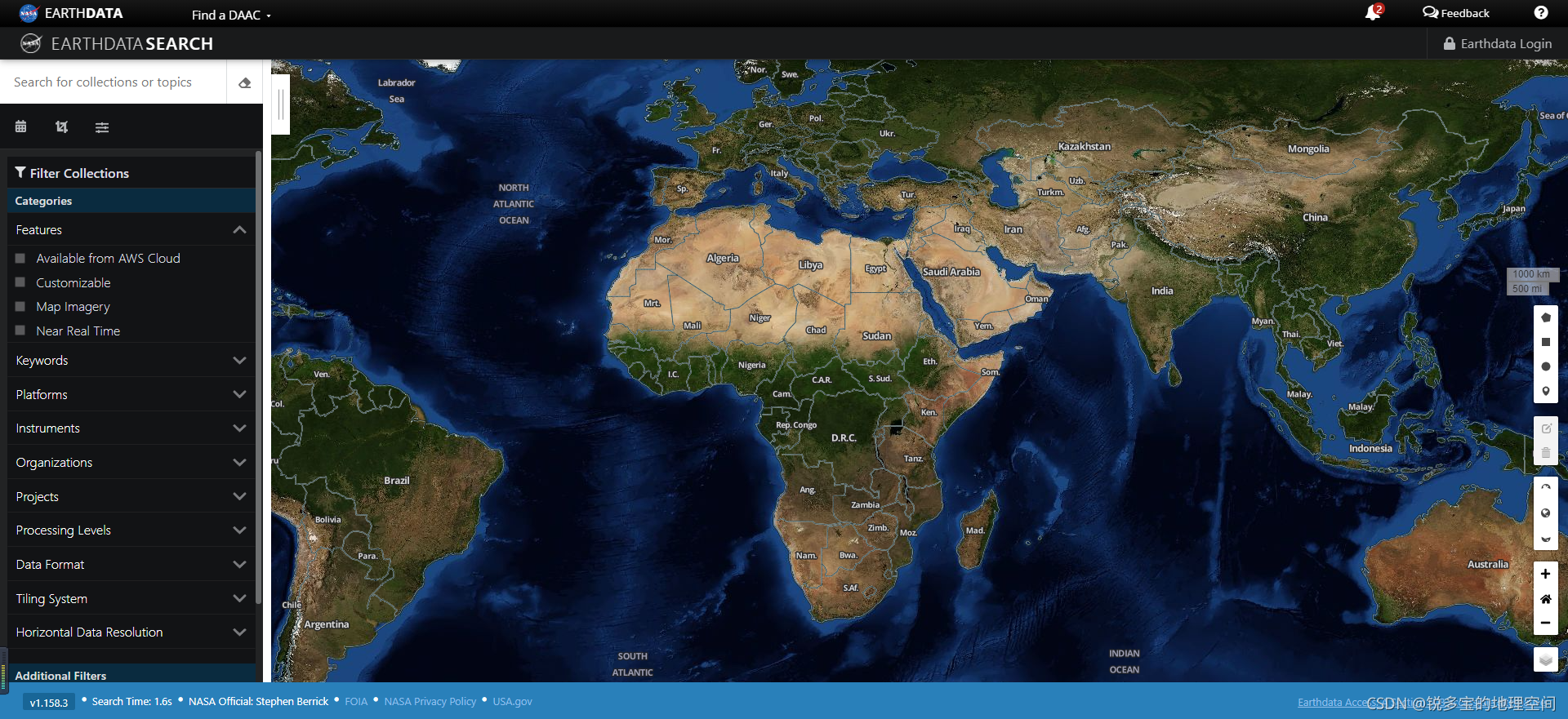
Task: Switch to geographic globe projection
Action: point(1545,513)
